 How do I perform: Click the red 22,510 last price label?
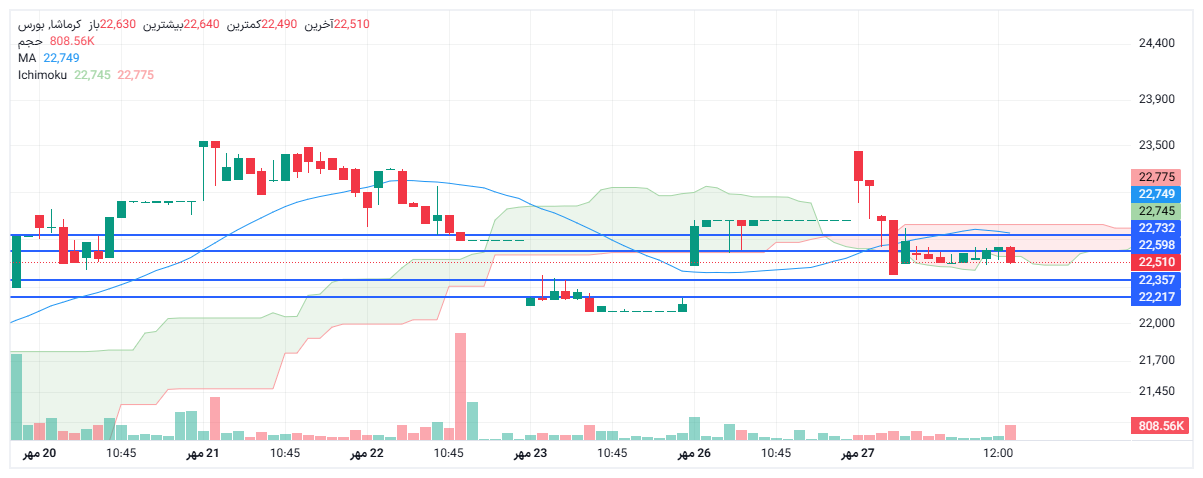(x=1157, y=262)
